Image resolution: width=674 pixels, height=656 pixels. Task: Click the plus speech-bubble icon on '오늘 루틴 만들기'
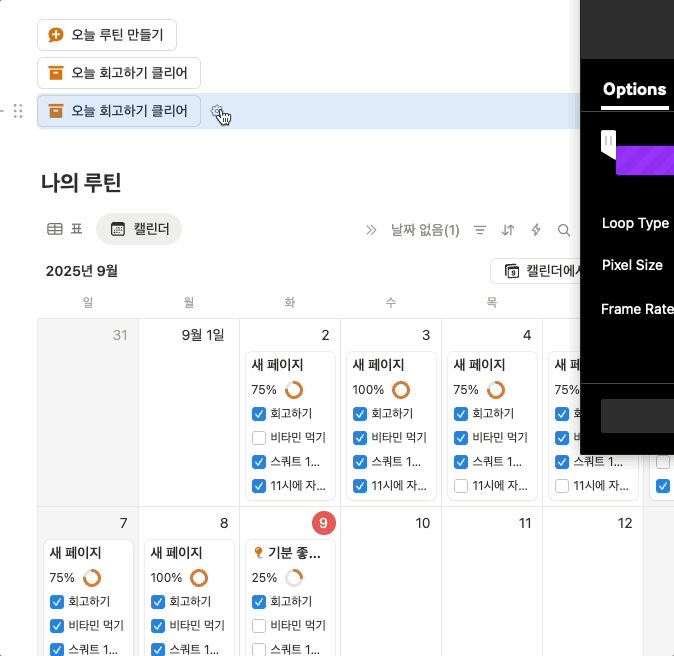(x=55, y=35)
